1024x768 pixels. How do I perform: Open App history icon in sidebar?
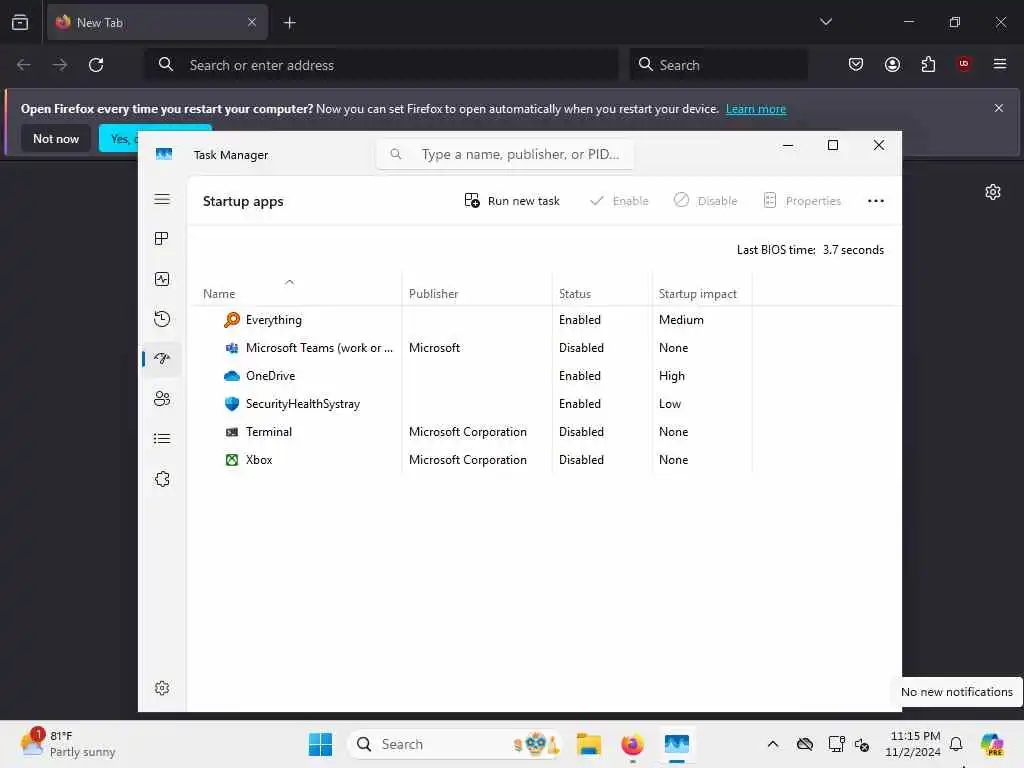coord(162,319)
